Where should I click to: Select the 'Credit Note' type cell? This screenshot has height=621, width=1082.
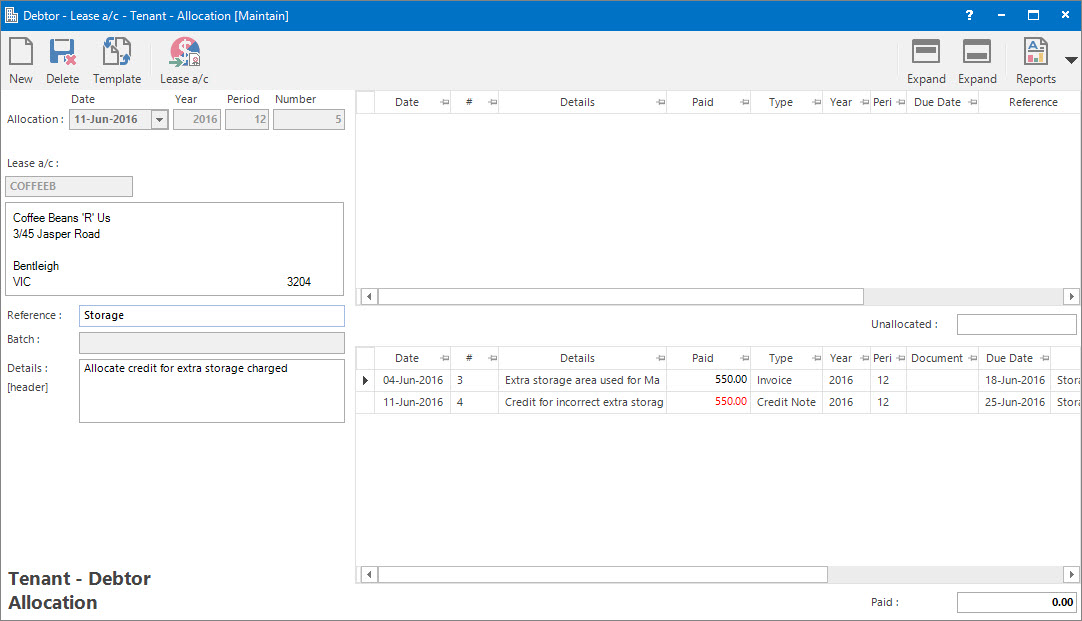[787, 402]
